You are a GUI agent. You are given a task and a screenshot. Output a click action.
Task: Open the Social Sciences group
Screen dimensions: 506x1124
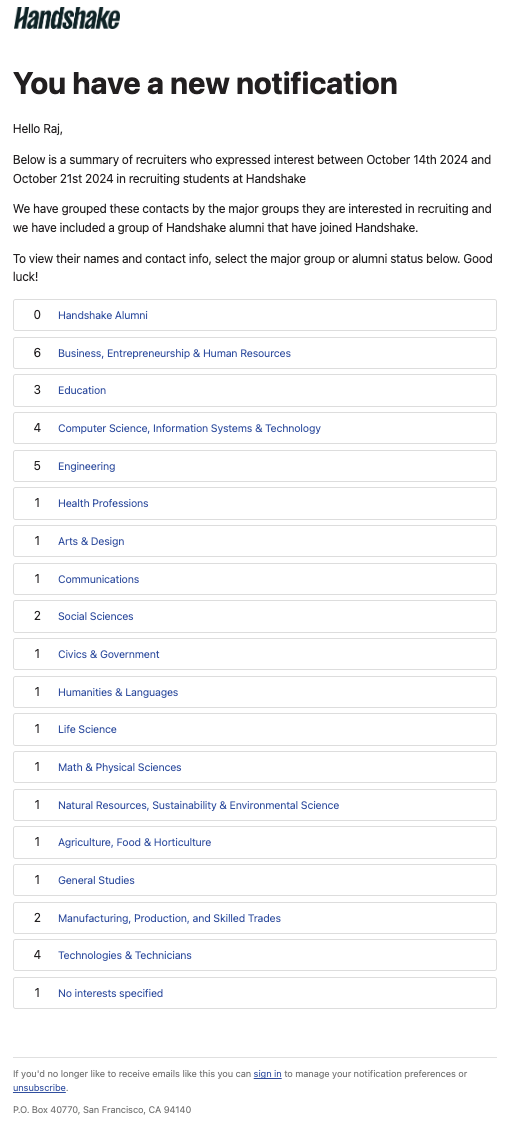[x=95, y=616]
